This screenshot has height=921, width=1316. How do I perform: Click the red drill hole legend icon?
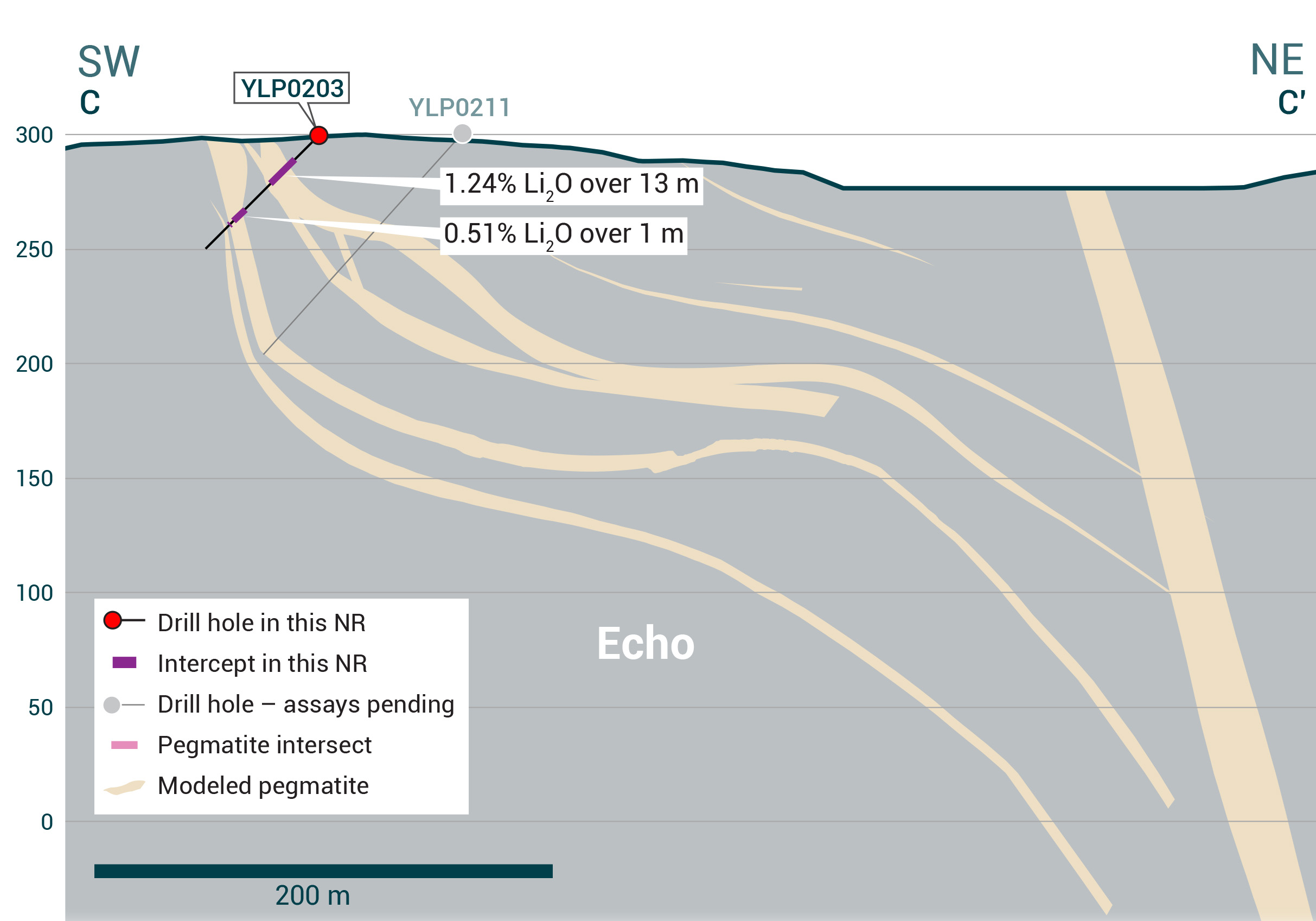113,620
